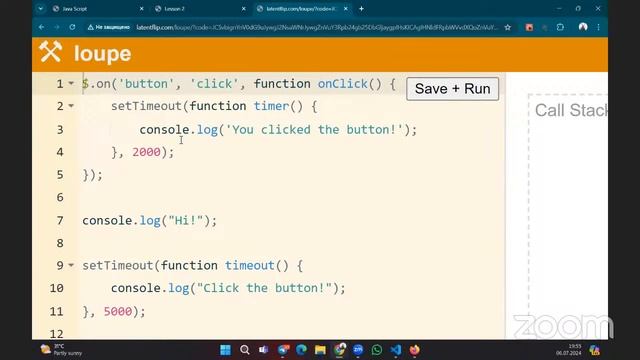640x360 pixels.
Task: Click the 'You clicked the button!' string
Action: tap(314, 130)
